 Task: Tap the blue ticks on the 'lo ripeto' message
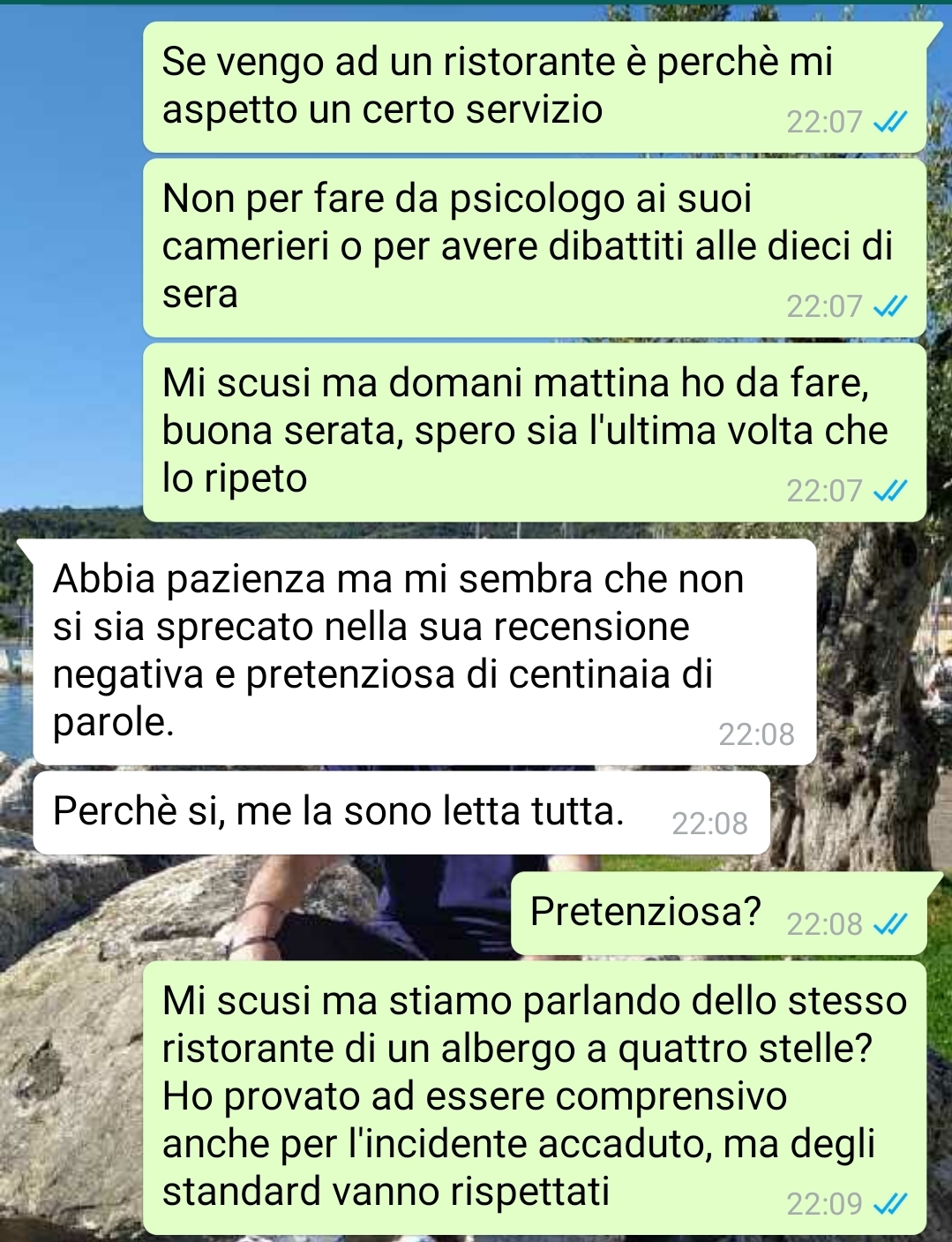pyautogui.click(x=889, y=491)
